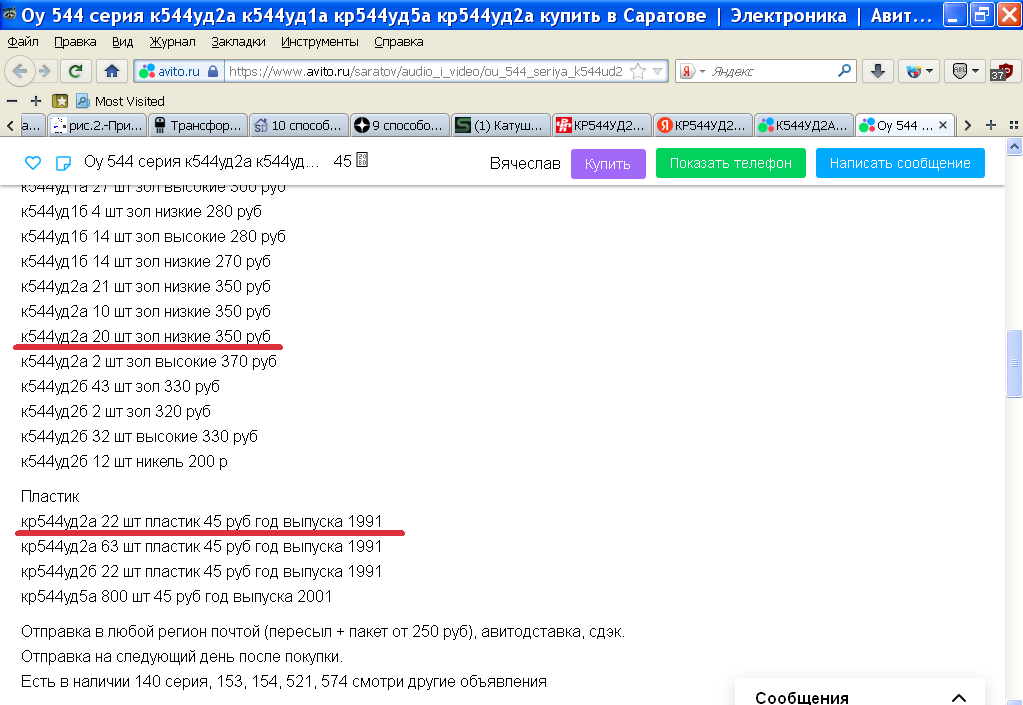Click the line кр544уд2а 22 шт пластик
Image resolution: width=1023 pixels, height=705 pixels.
coord(202,522)
